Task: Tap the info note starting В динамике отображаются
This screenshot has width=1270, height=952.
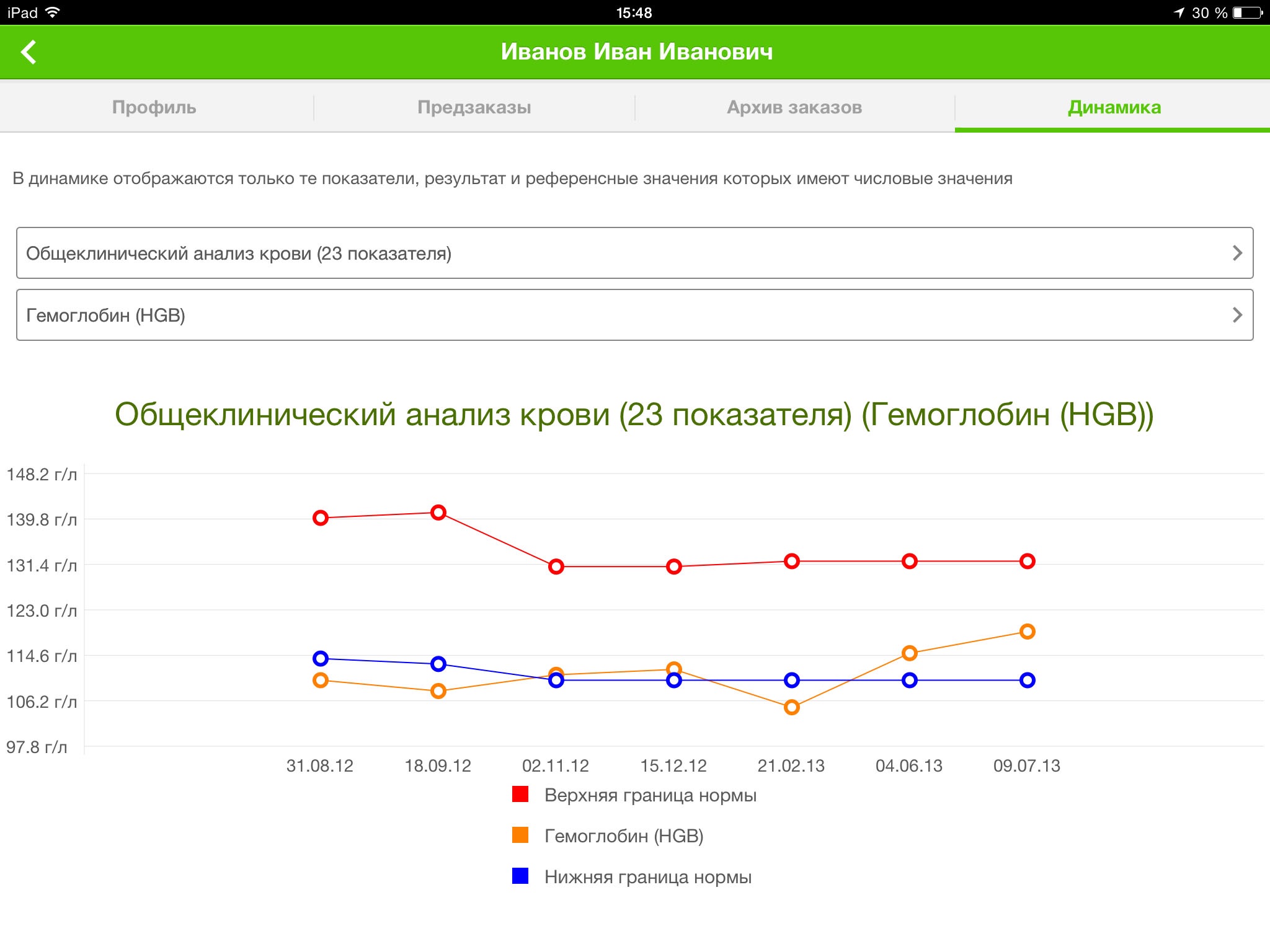Action: (513, 178)
